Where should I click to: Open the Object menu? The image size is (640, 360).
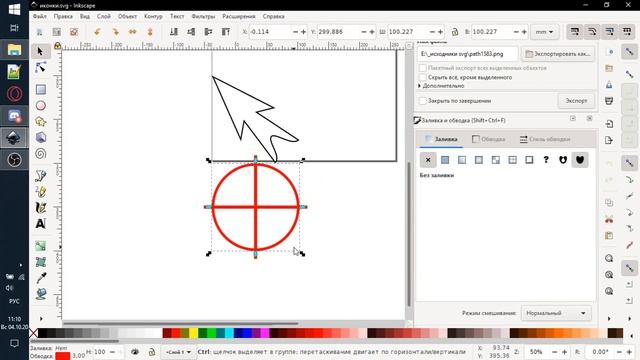click(127, 16)
